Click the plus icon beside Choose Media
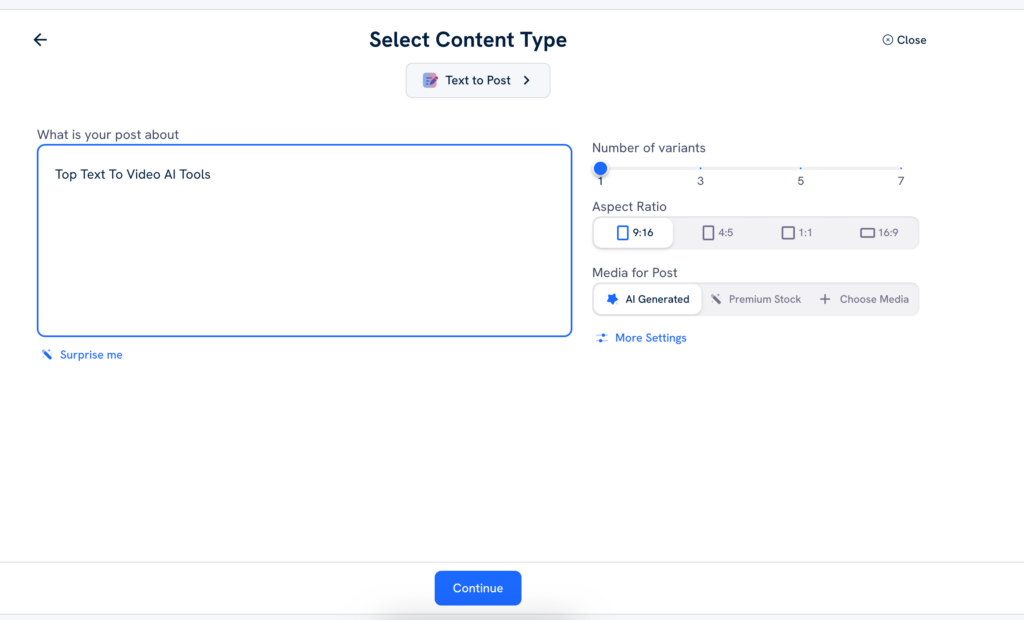Image resolution: width=1024 pixels, height=620 pixels. coord(825,299)
